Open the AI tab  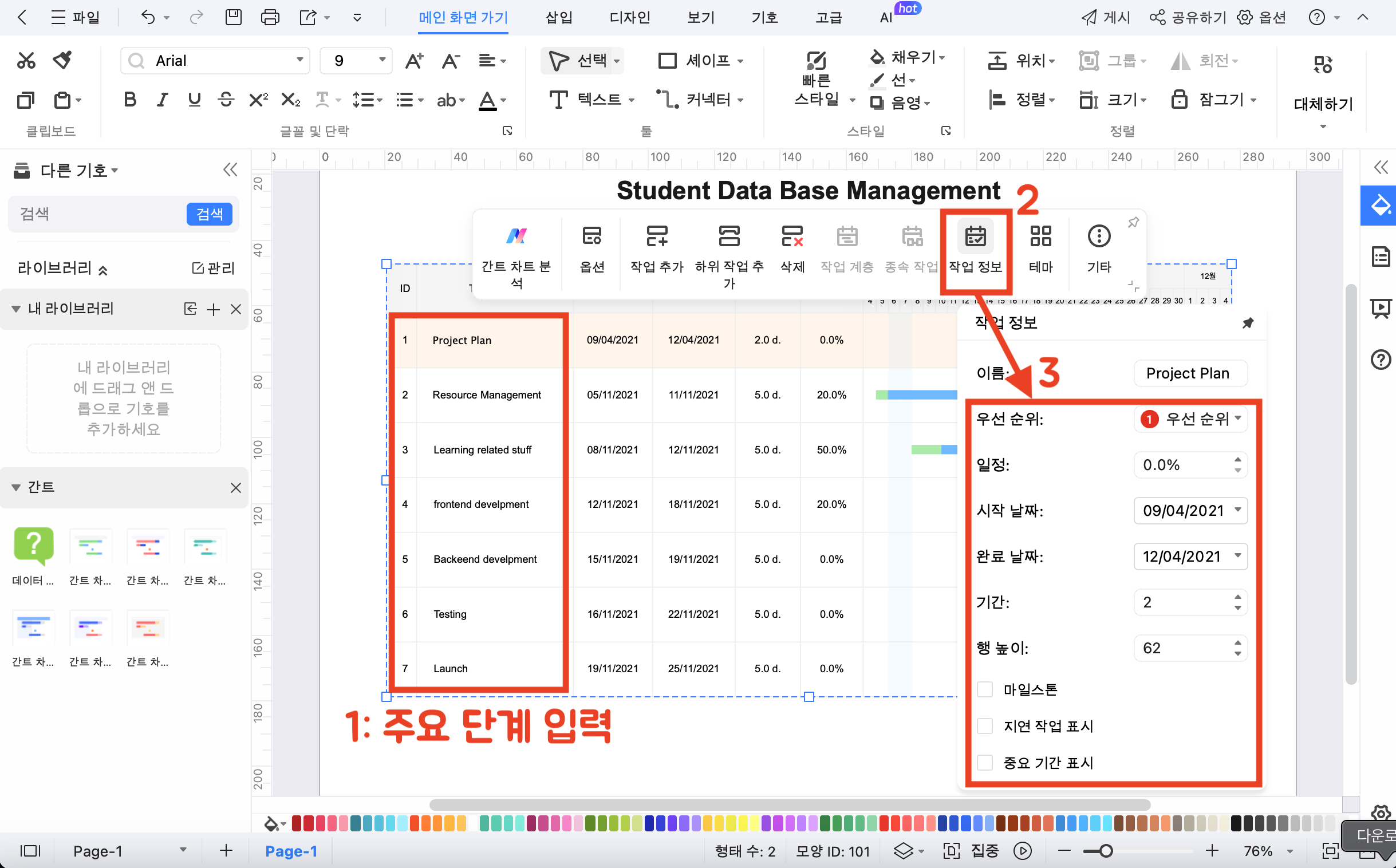coord(886,17)
